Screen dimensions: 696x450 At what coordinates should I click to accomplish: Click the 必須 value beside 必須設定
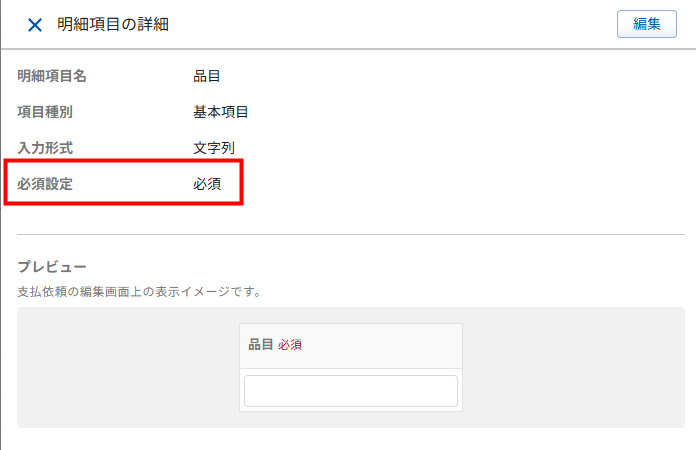point(207,184)
